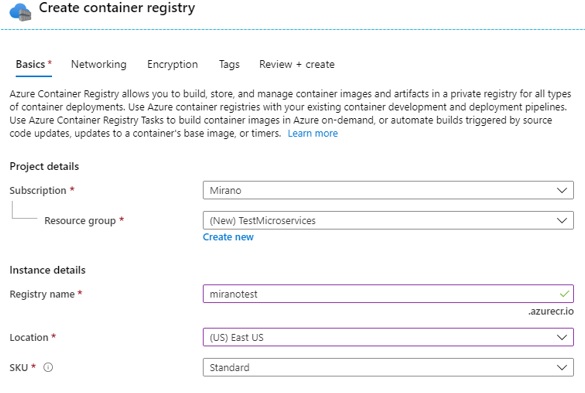Click the Create container registry title
This screenshot has height=393, width=585.
tap(117, 8)
